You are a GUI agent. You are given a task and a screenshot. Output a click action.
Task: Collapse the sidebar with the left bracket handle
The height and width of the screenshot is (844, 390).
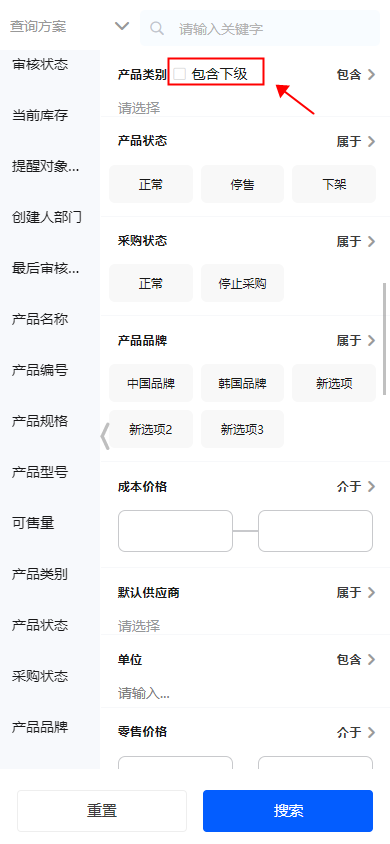click(105, 435)
